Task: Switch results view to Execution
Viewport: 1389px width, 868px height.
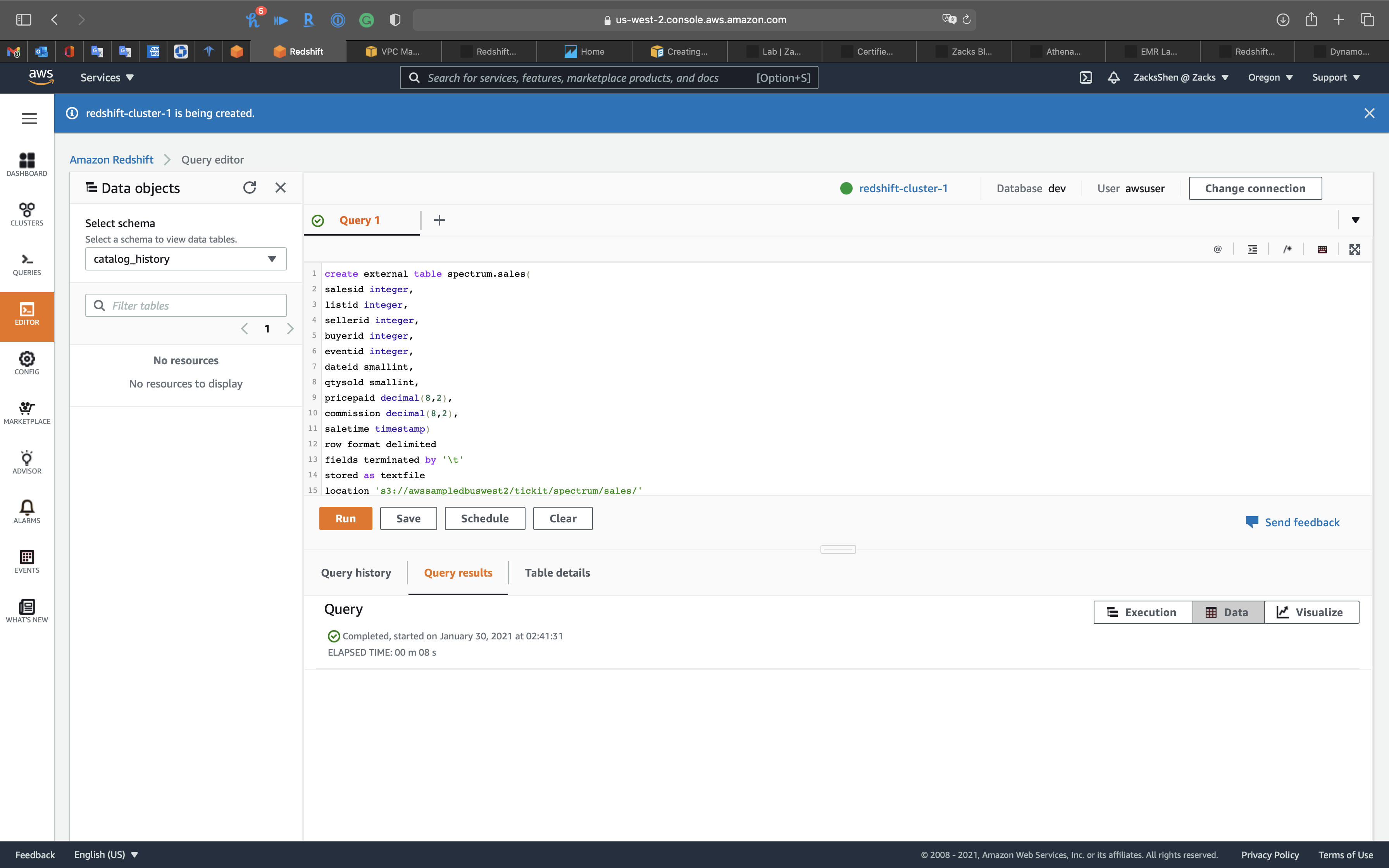Action: [x=1142, y=612]
